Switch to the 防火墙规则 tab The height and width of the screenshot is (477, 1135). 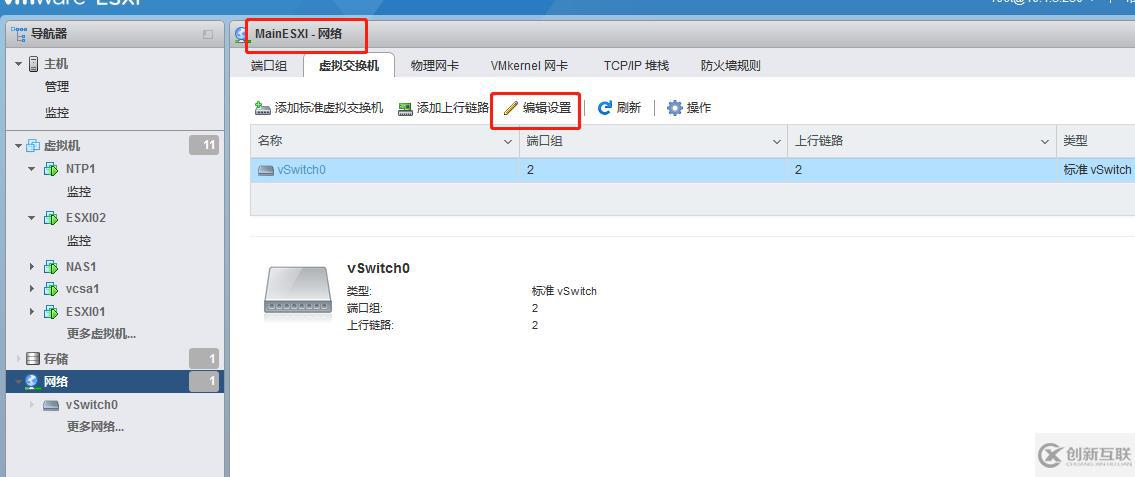point(730,65)
